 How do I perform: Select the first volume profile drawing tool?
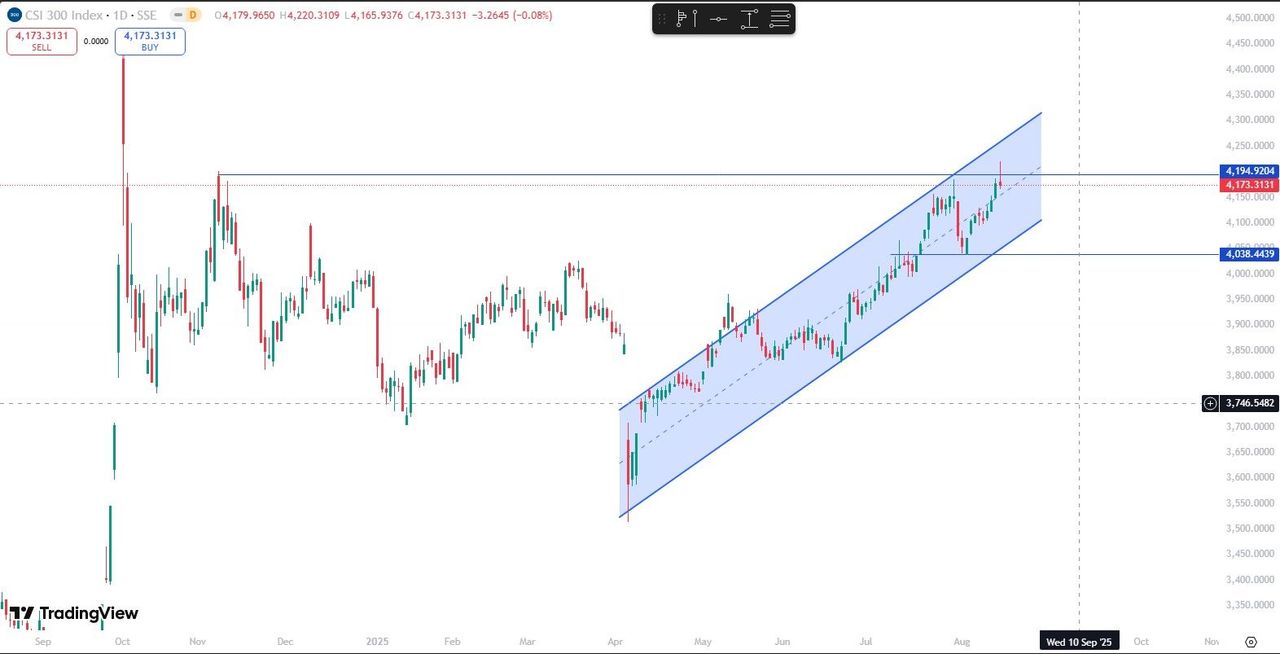(684, 19)
